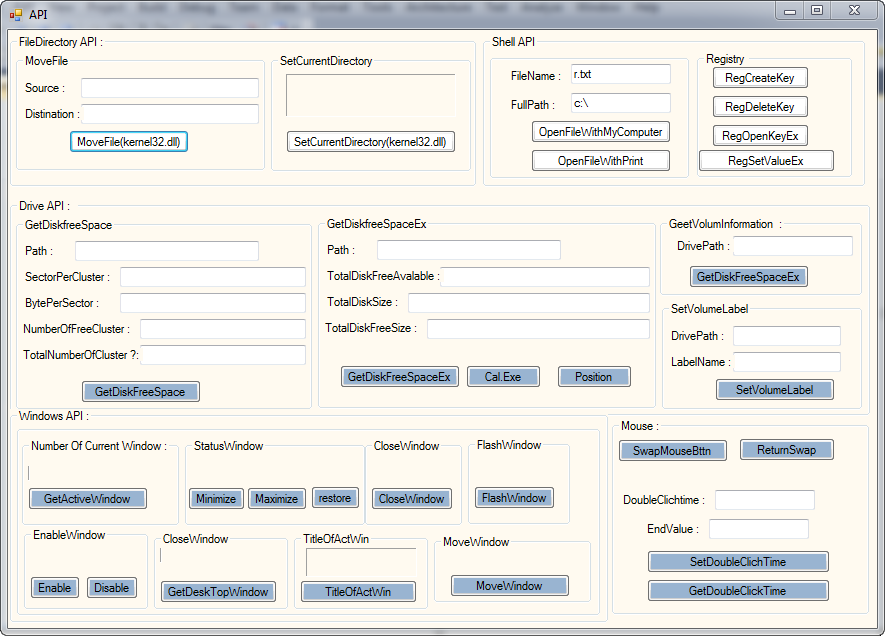Click the restore button in StatusWindow
Image resolution: width=885 pixels, height=636 pixels.
pyautogui.click(x=335, y=498)
